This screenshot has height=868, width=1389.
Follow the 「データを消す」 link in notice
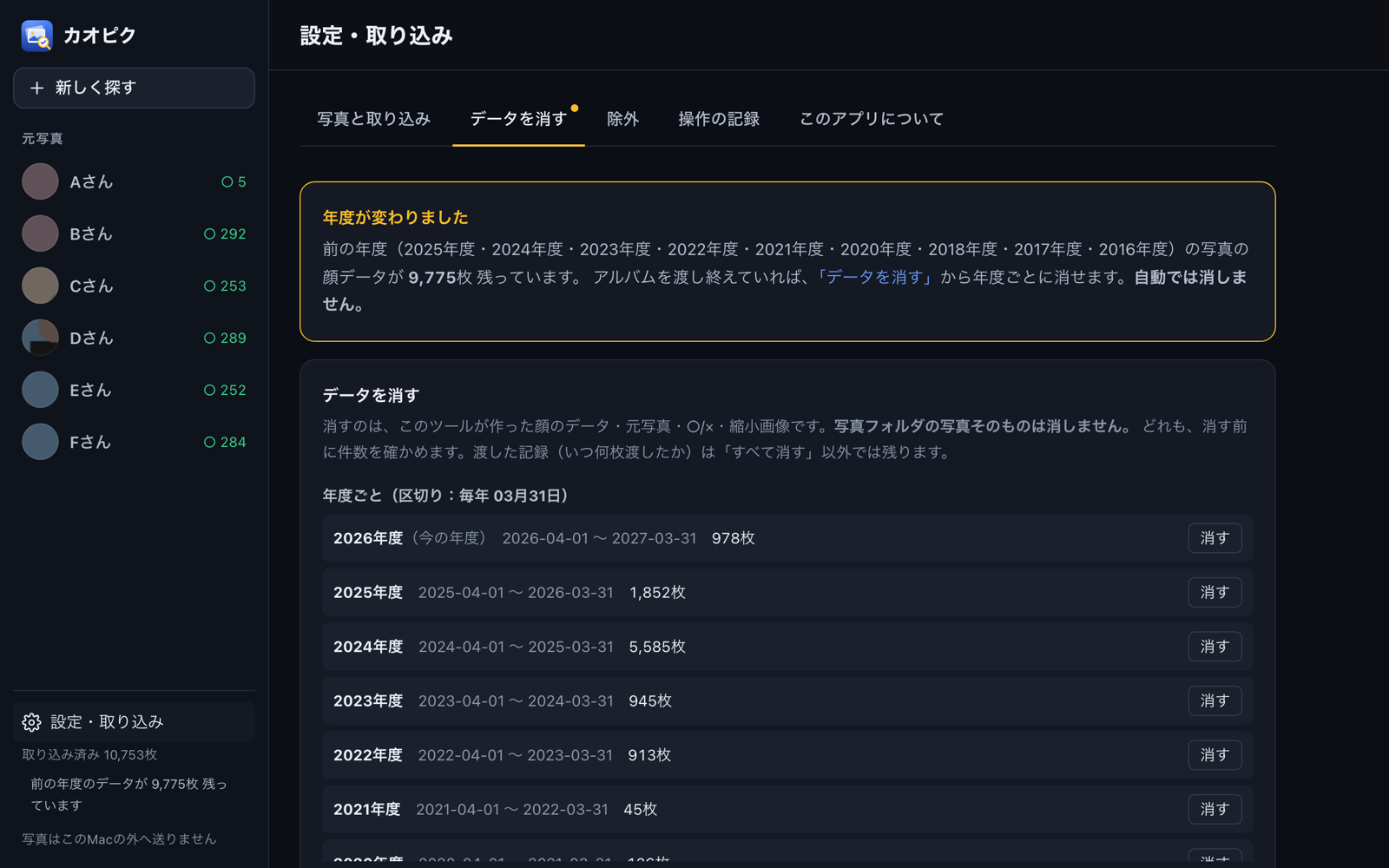point(875,277)
